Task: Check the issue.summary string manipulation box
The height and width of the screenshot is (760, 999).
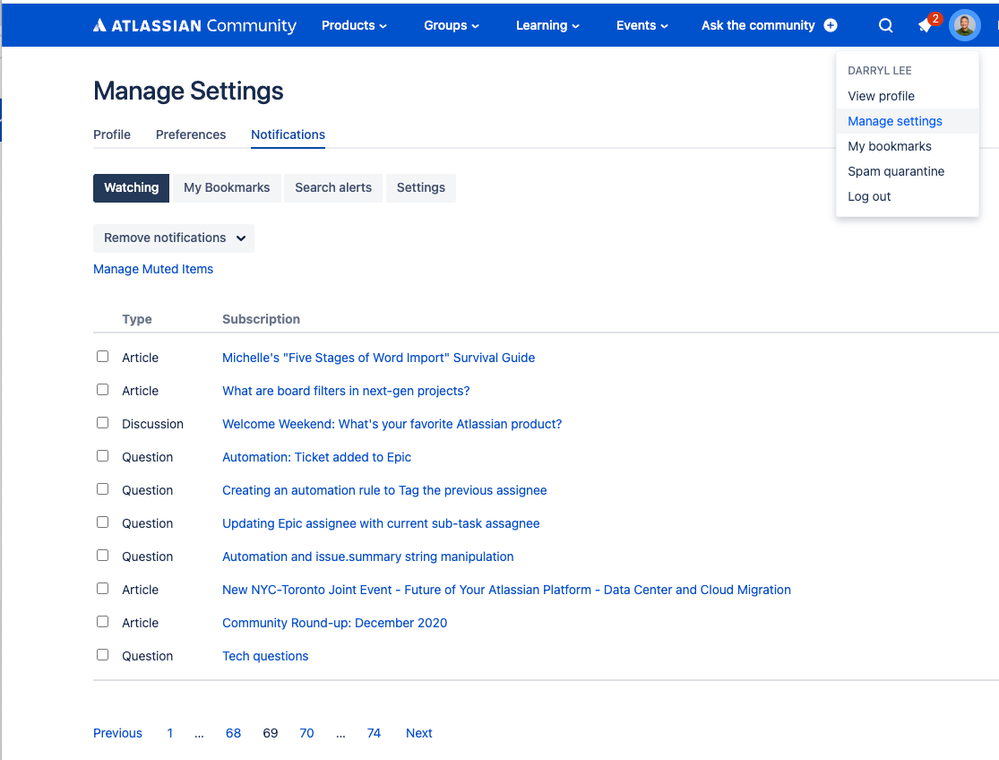Action: tap(103, 555)
